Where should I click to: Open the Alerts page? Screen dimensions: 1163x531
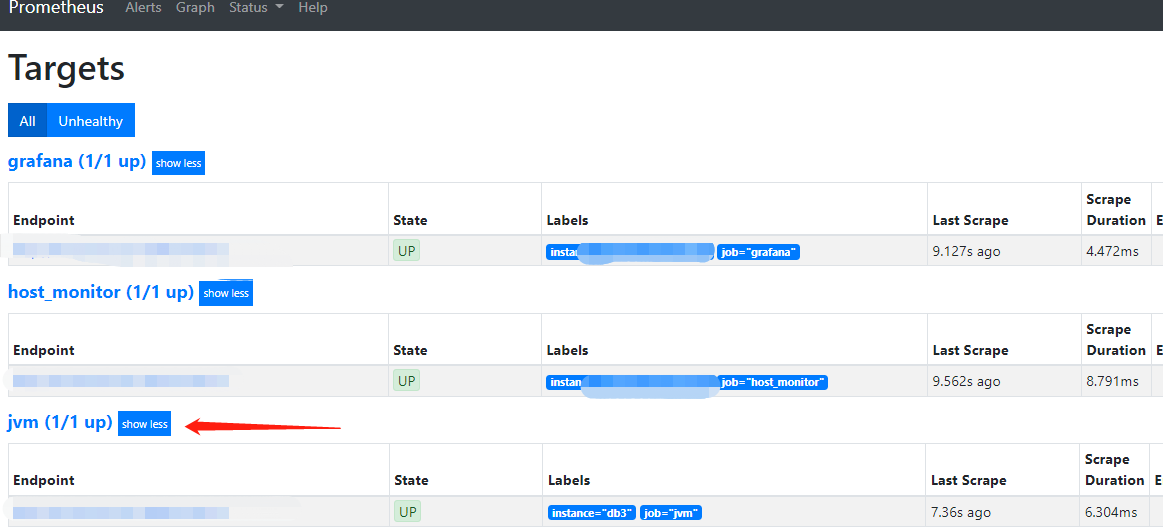click(x=142, y=8)
